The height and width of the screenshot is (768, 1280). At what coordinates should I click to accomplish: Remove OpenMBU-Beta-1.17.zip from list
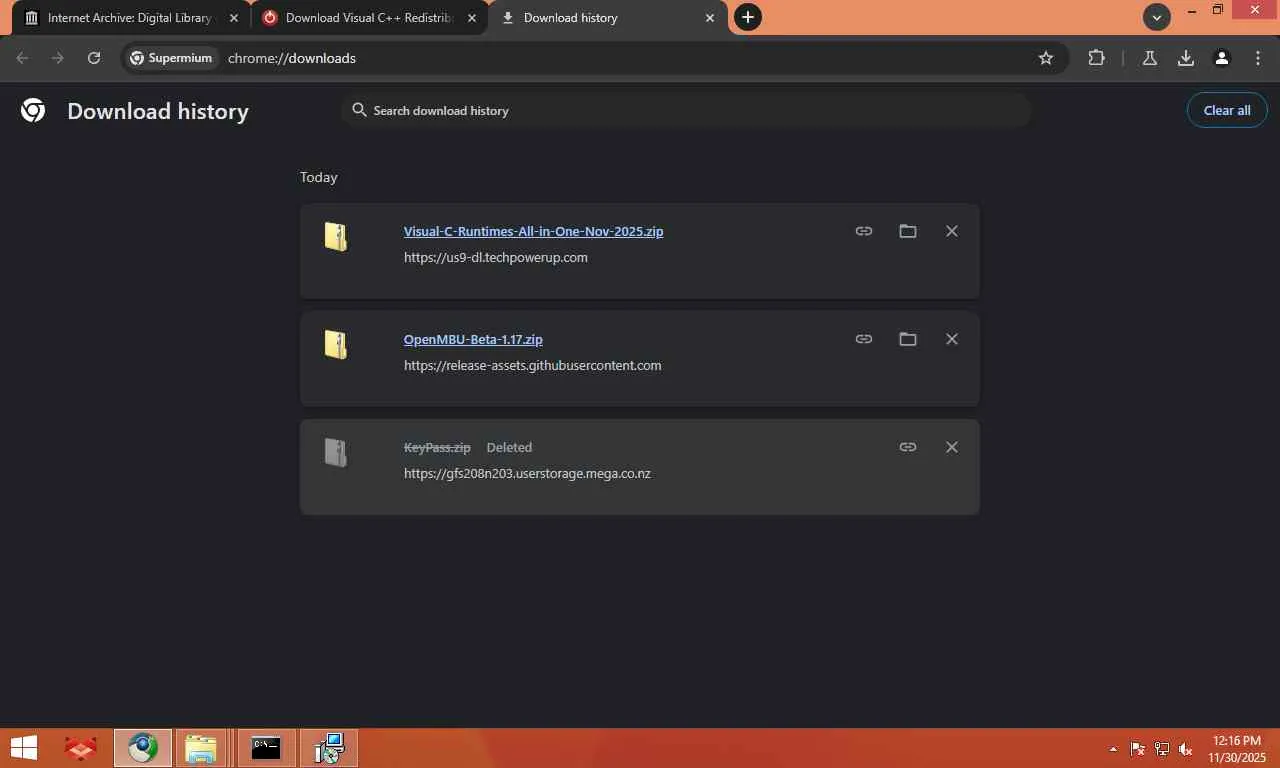(952, 339)
